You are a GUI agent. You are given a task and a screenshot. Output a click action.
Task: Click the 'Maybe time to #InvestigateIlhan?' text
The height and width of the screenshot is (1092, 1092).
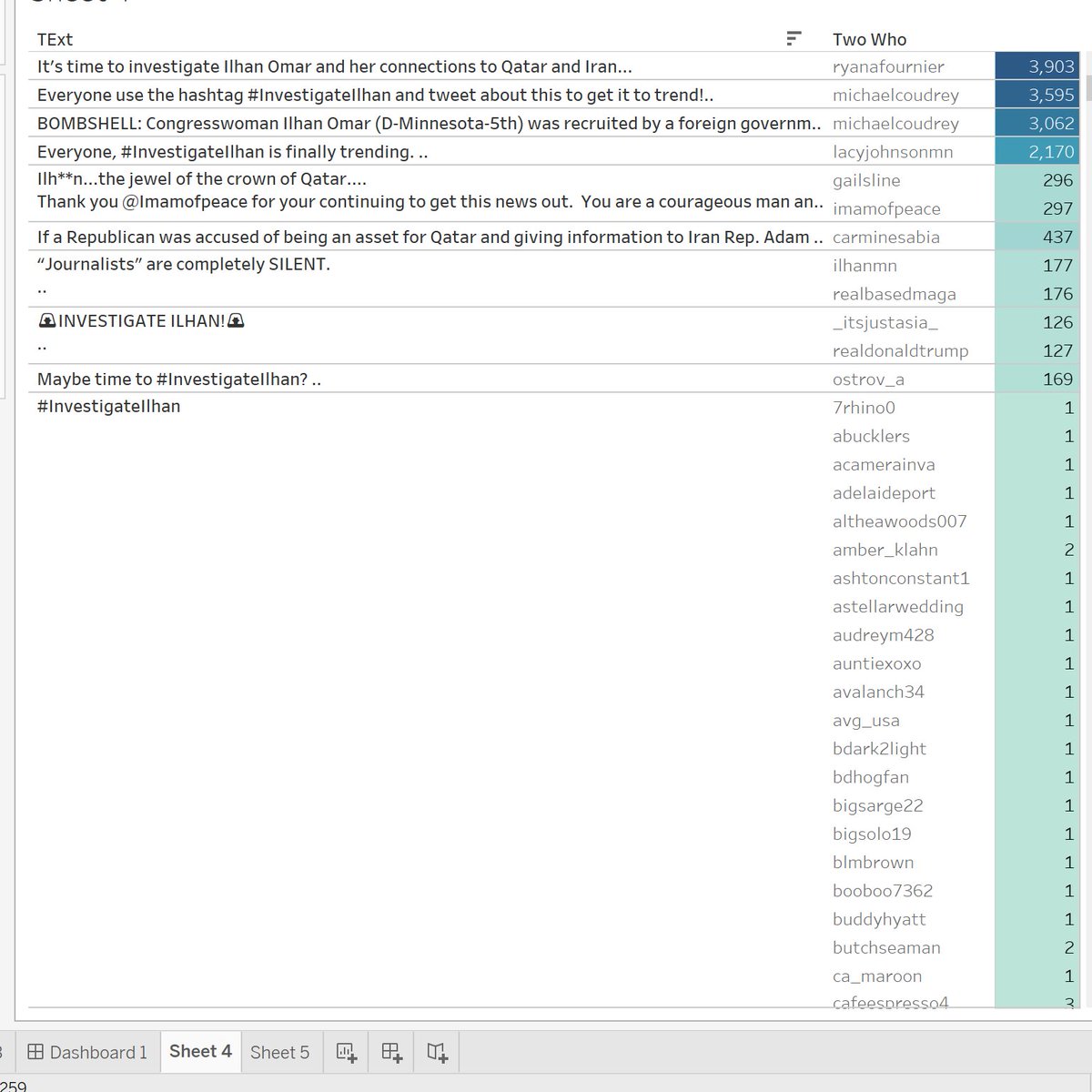(179, 379)
